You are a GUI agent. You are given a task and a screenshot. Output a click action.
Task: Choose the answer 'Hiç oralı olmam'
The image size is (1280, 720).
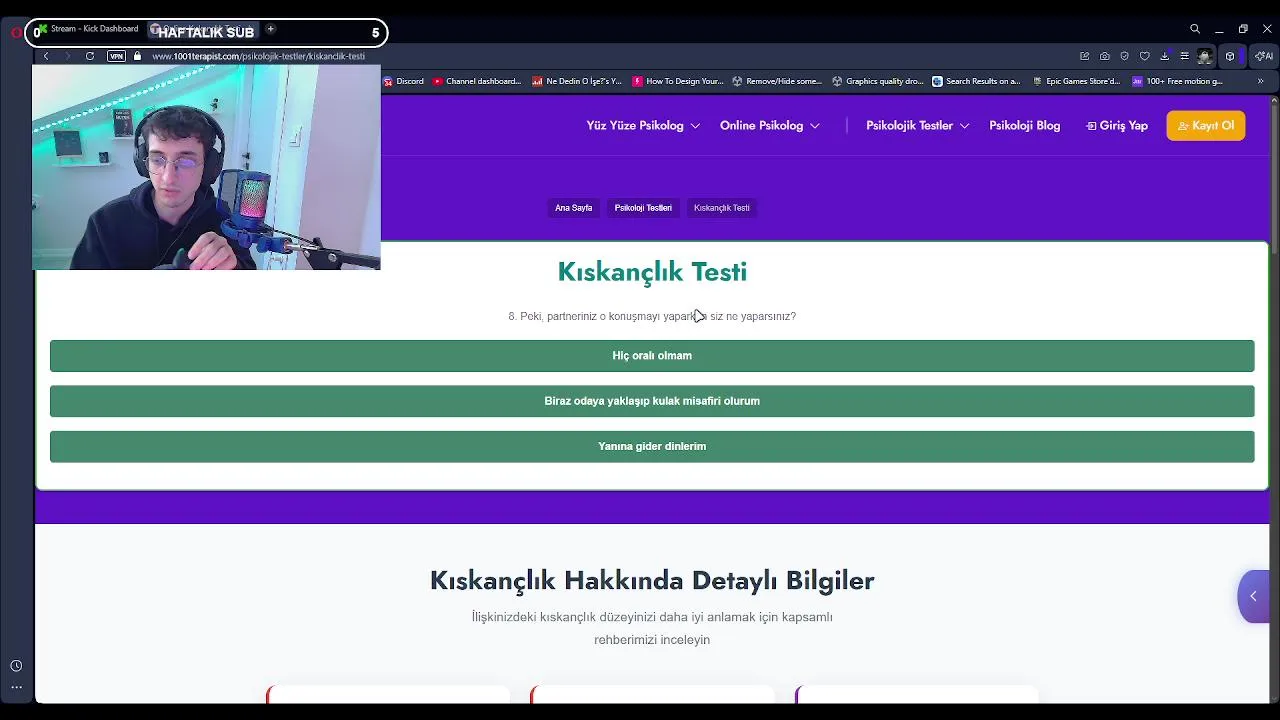pyautogui.click(x=652, y=356)
